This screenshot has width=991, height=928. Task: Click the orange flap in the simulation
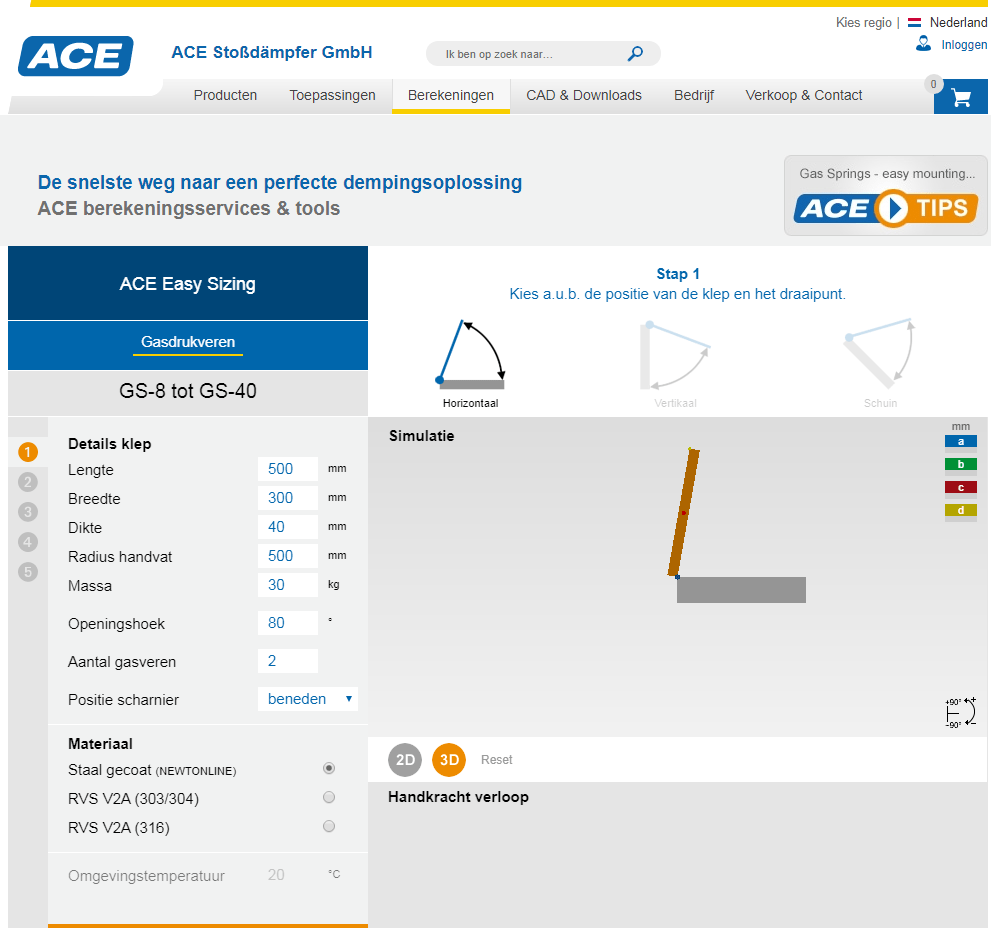pos(684,512)
